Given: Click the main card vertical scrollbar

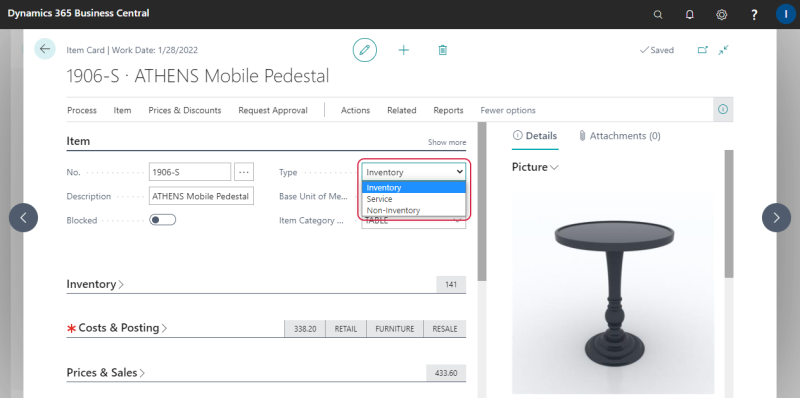Looking at the screenshot, I should click(x=482, y=201).
